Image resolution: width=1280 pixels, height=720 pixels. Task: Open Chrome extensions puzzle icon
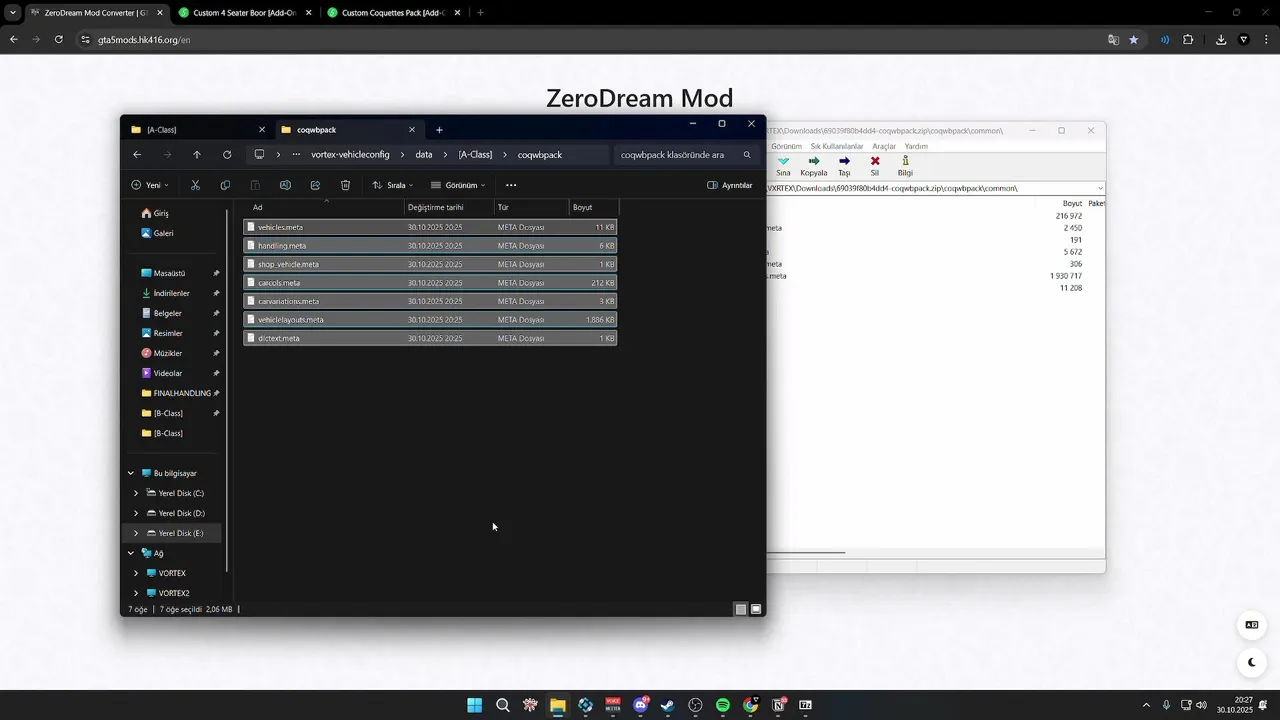point(1188,40)
